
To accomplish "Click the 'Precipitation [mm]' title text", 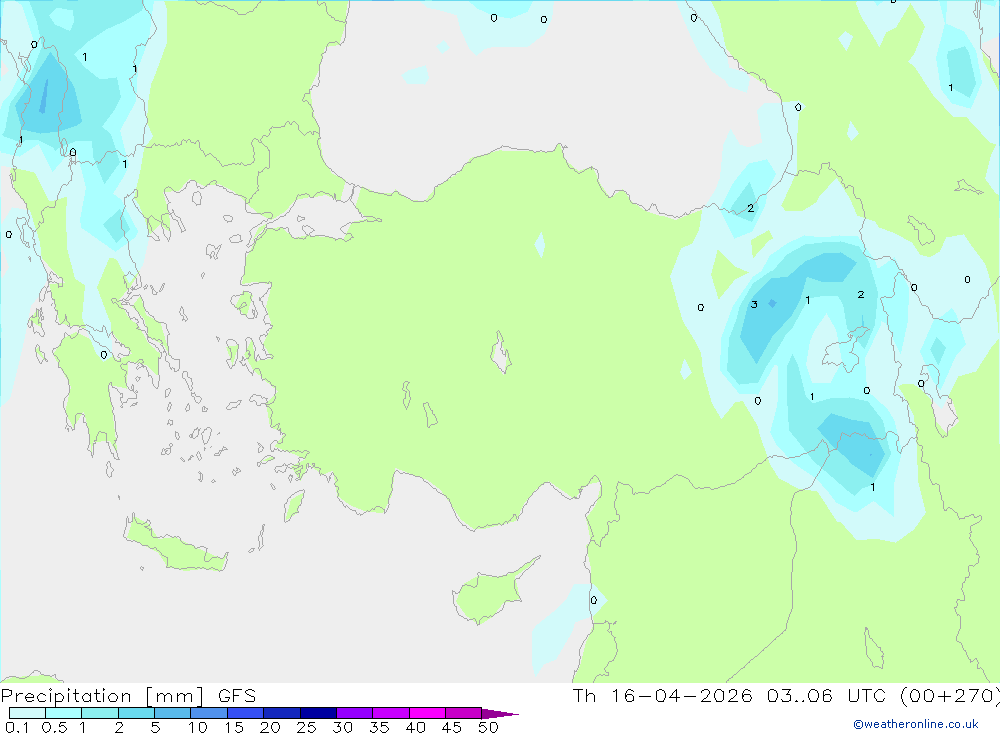I will 102,696.
